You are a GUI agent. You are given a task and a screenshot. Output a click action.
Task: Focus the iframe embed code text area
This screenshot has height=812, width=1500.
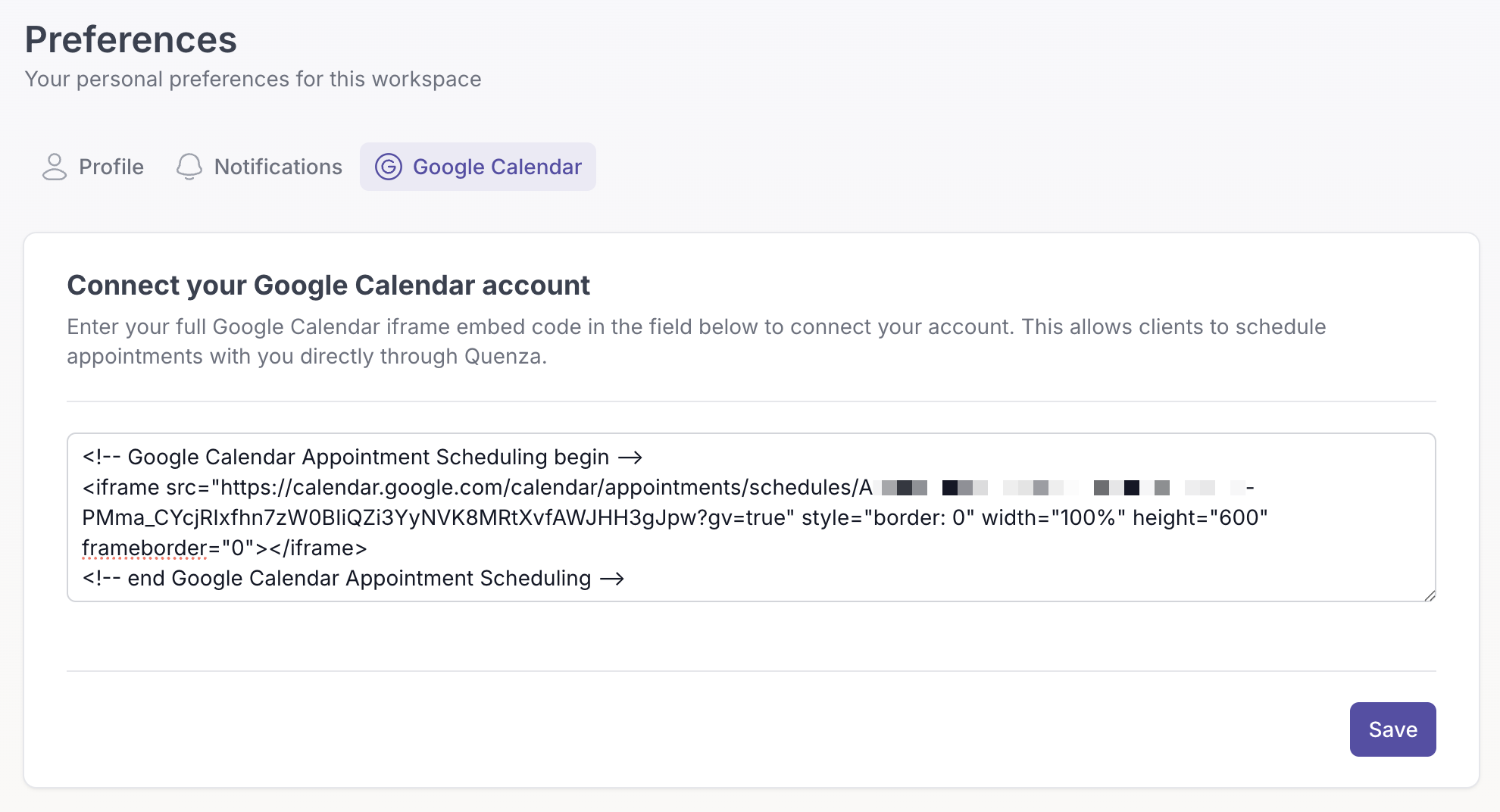click(x=752, y=517)
